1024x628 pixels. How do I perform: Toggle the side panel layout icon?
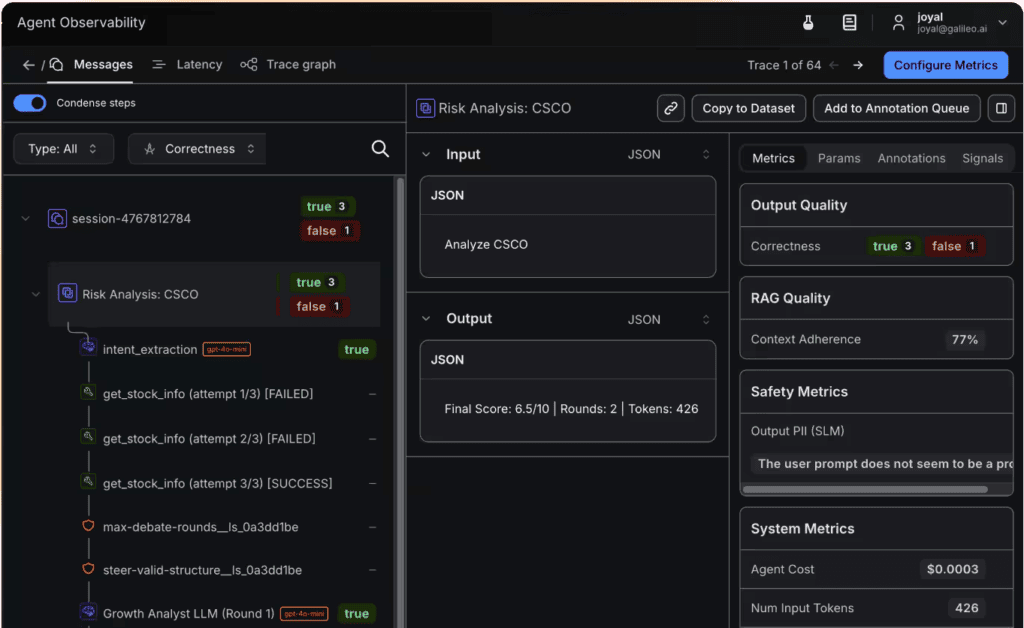1000,108
